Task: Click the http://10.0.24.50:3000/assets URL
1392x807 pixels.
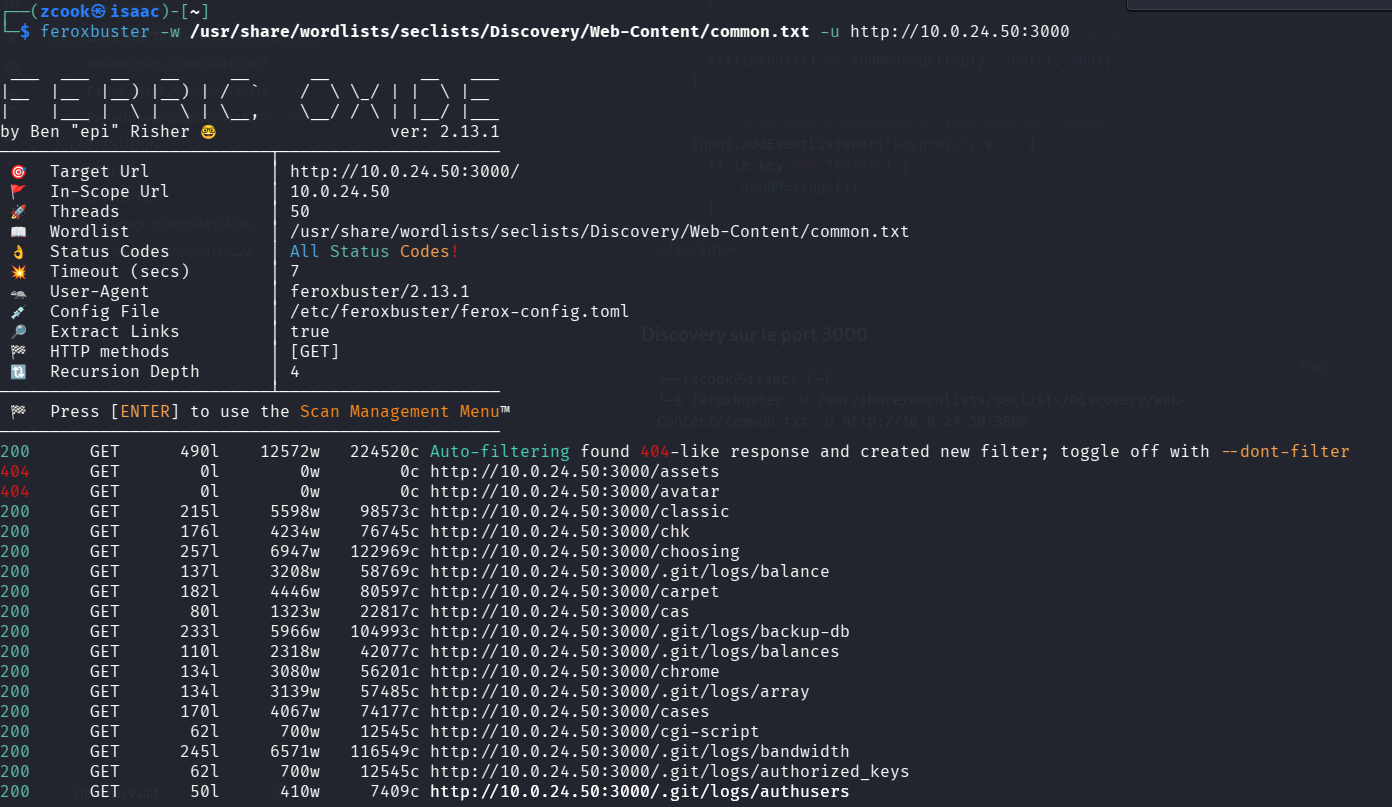Action: [575, 472]
